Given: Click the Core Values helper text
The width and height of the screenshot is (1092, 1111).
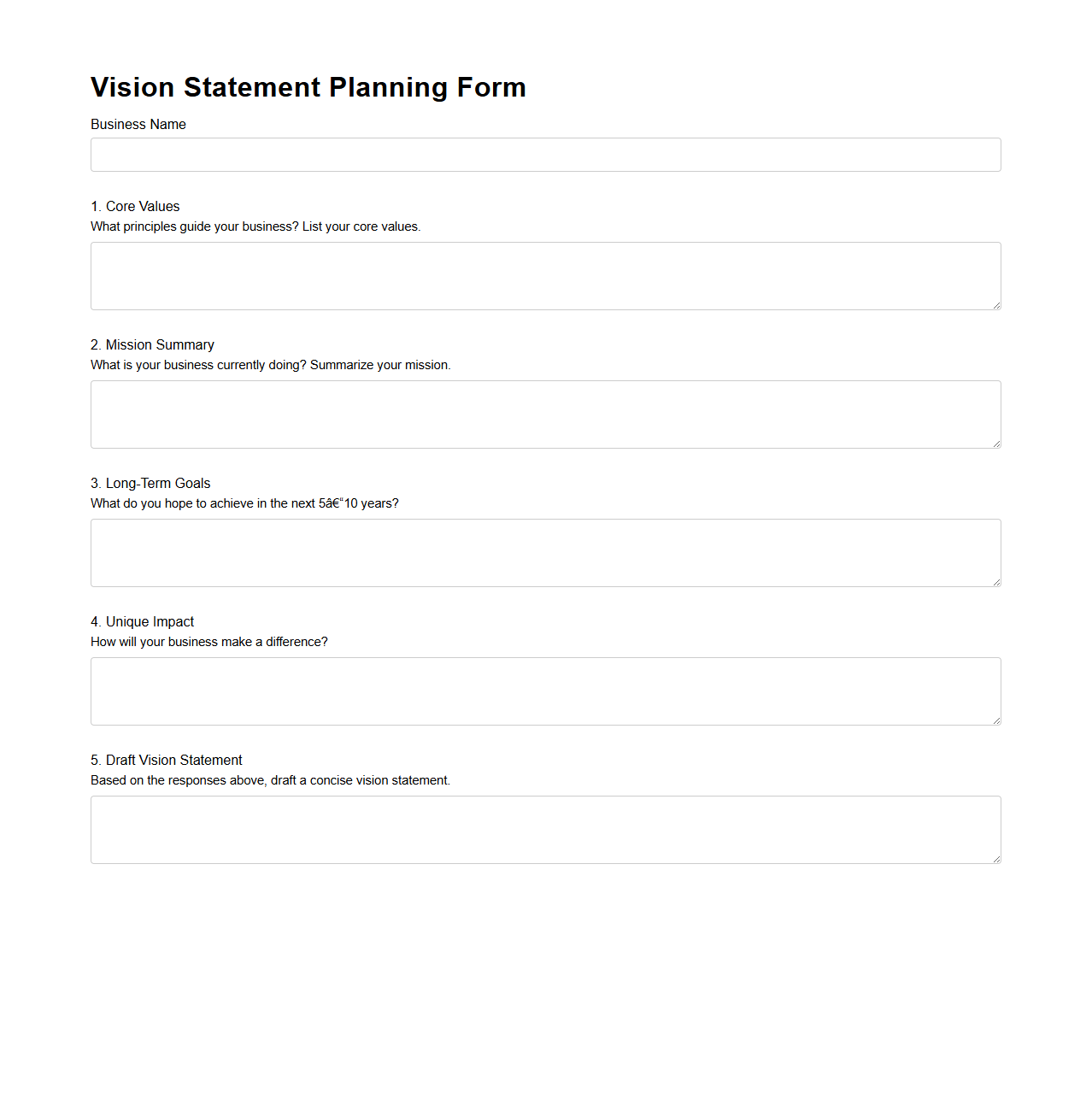Looking at the screenshot, I should (x=255, y=226).
